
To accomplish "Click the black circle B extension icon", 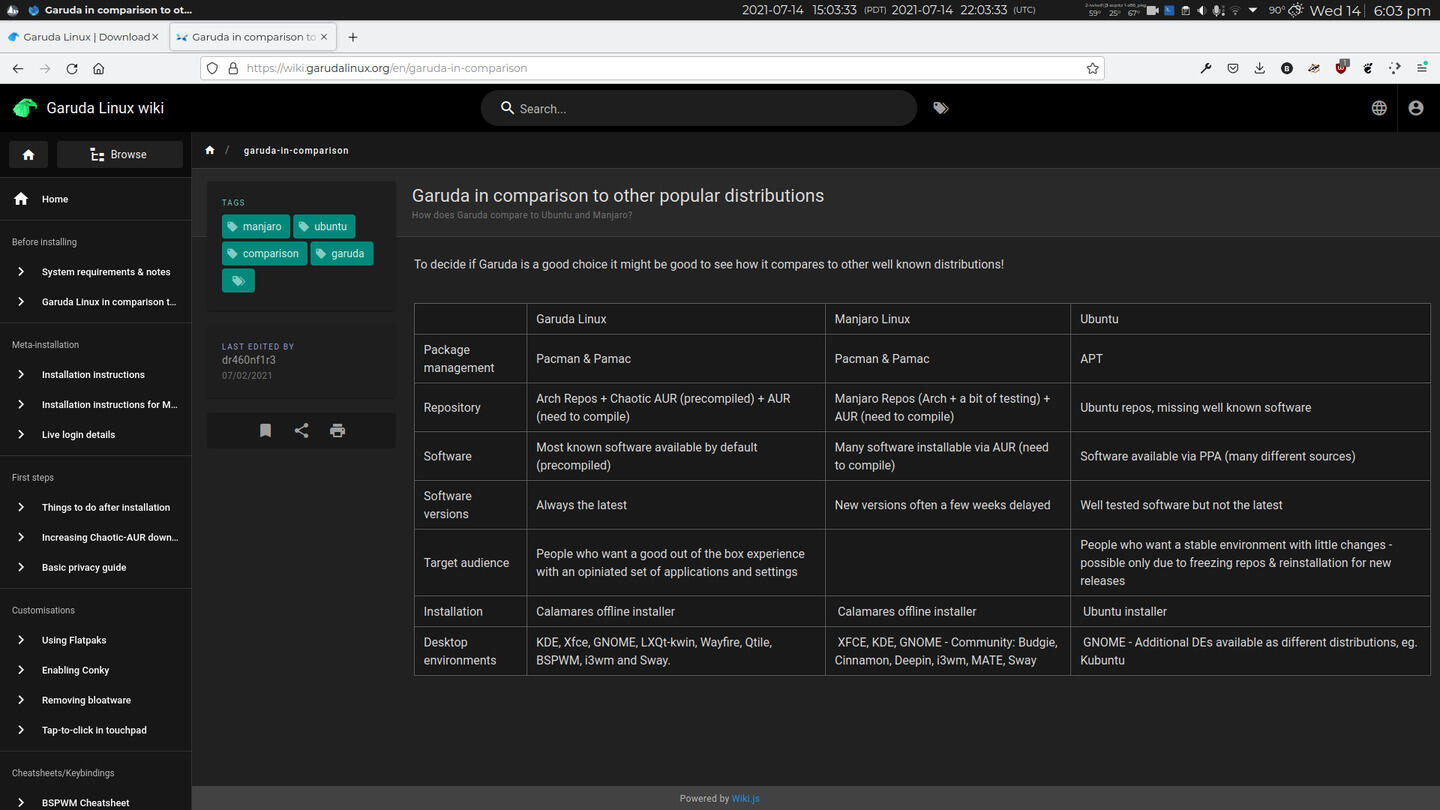I will click(1287, 68).
